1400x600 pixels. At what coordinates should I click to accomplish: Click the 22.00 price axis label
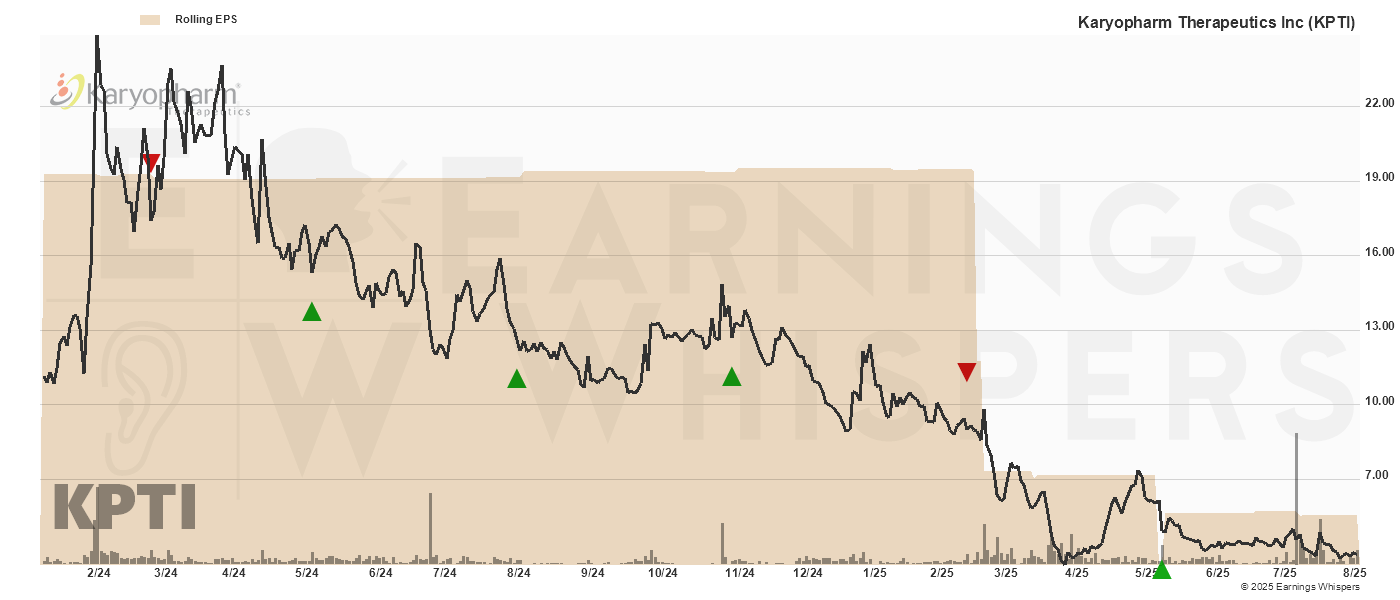pyautogui.click(x=1379, y=103)
